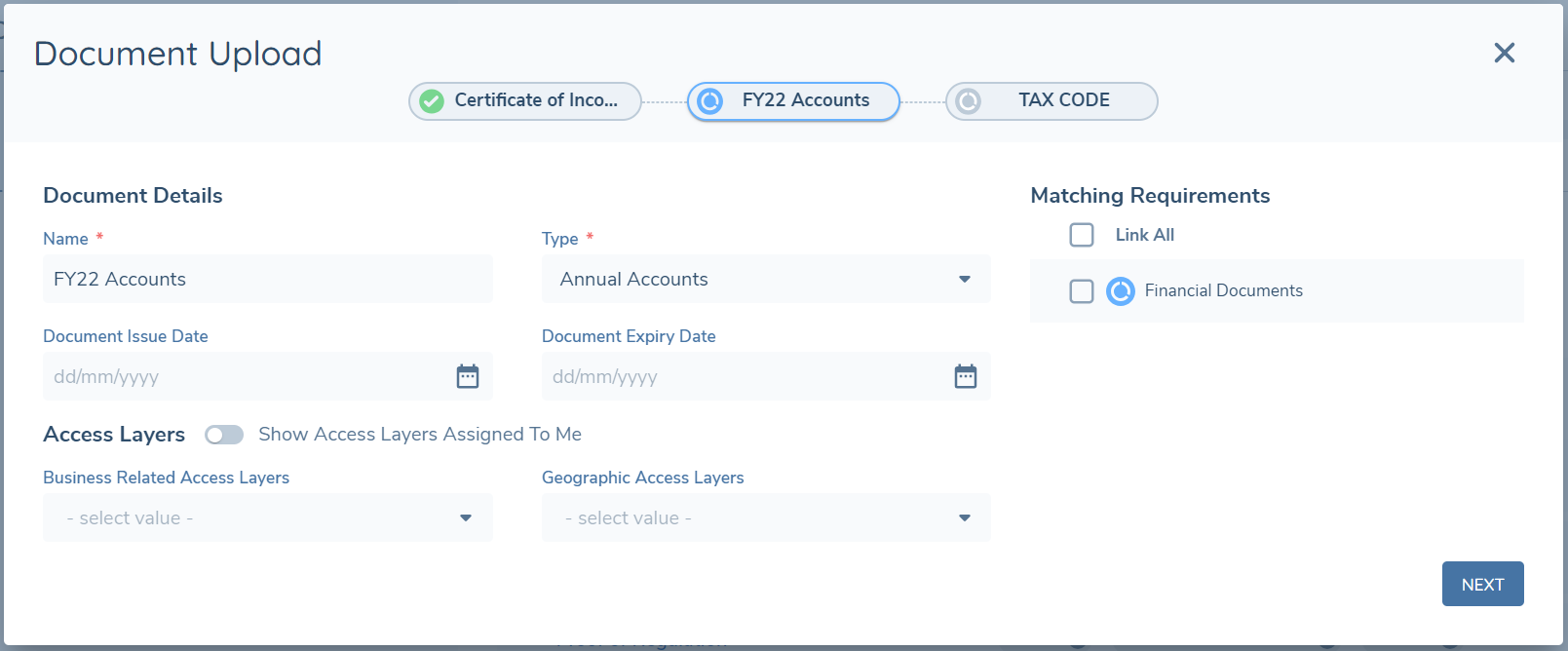This screenshot has height=651, width=1568.
Task: Focus the Document Expiry Date input
Action: pos(741,377)
